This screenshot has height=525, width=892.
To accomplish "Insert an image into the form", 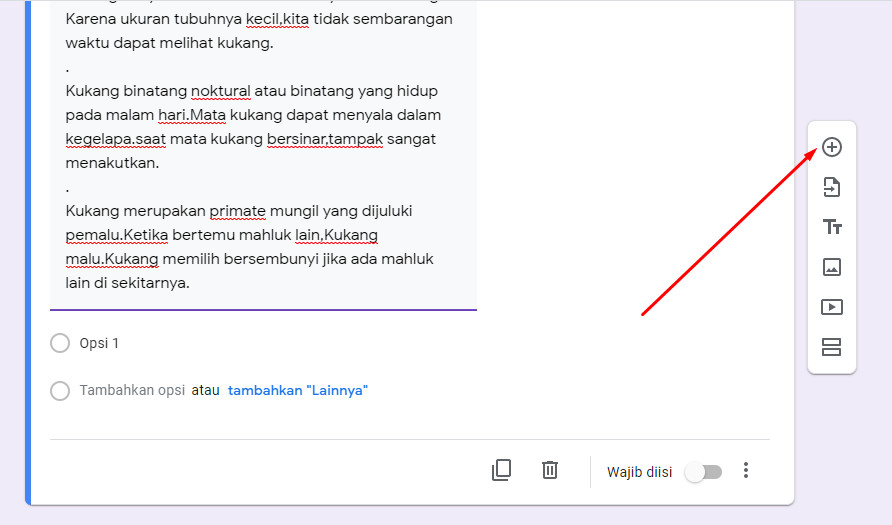I will (x=832, y=267).
